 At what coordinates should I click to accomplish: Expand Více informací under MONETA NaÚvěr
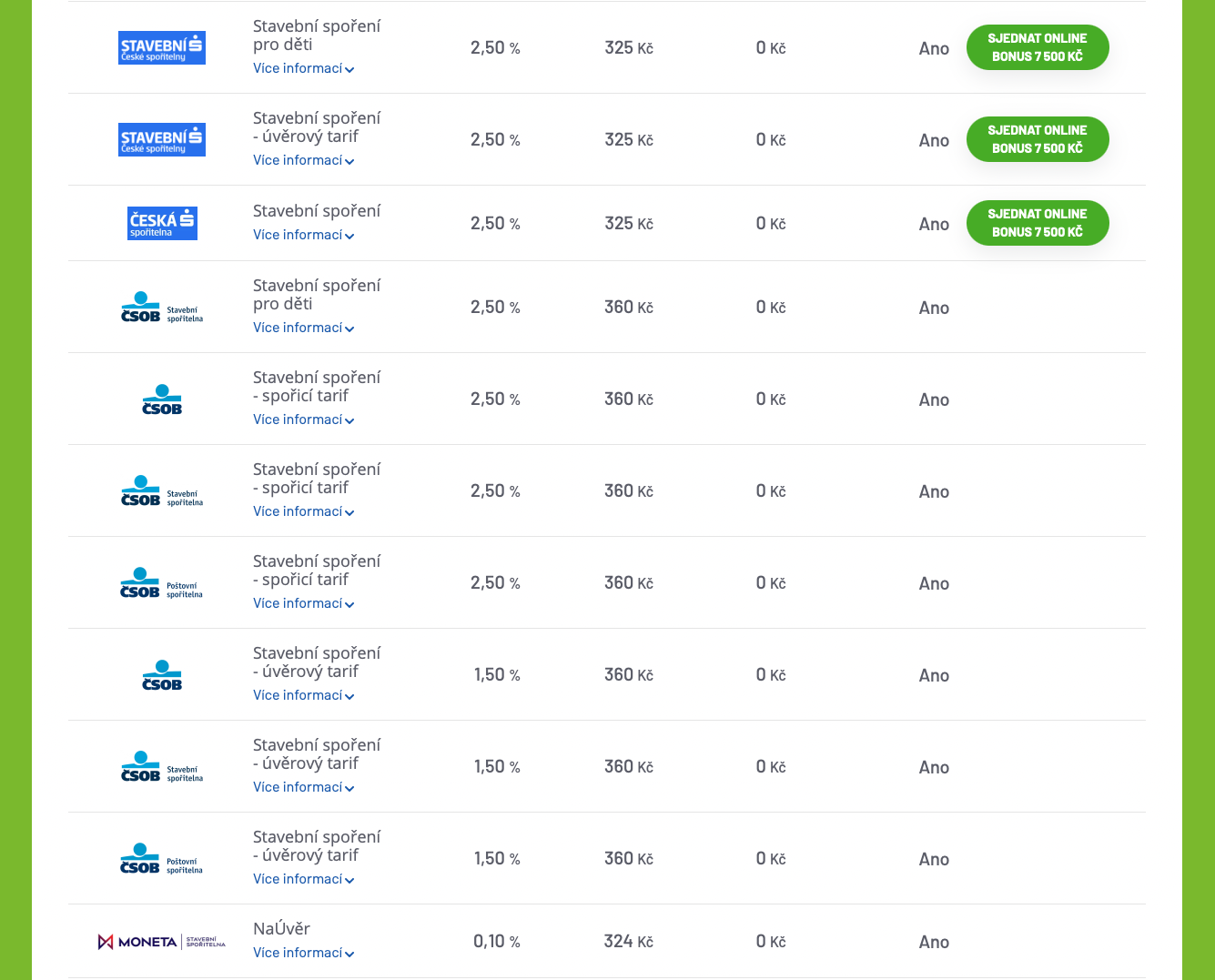coord(303,953)
